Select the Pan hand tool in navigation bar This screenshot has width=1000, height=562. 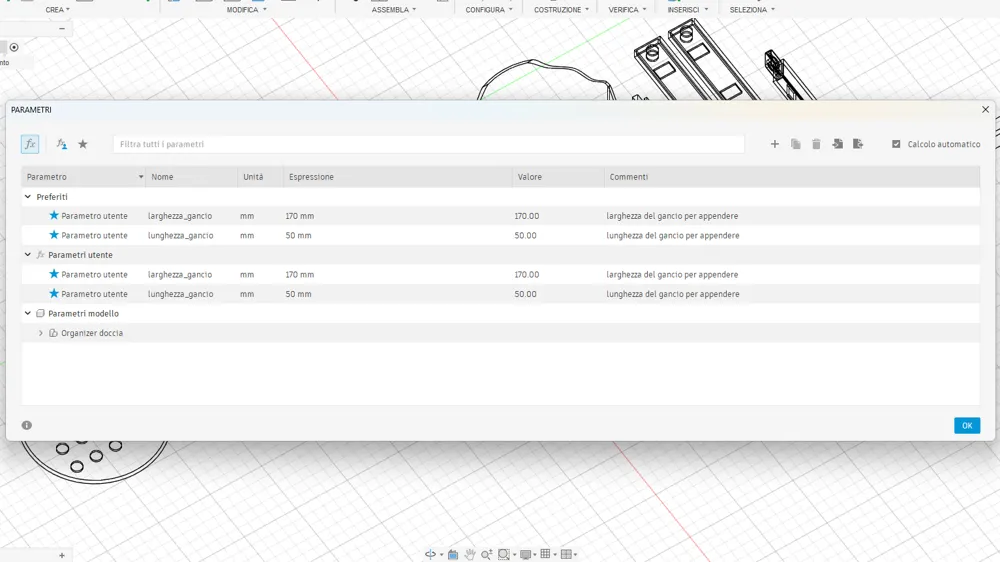470,554
